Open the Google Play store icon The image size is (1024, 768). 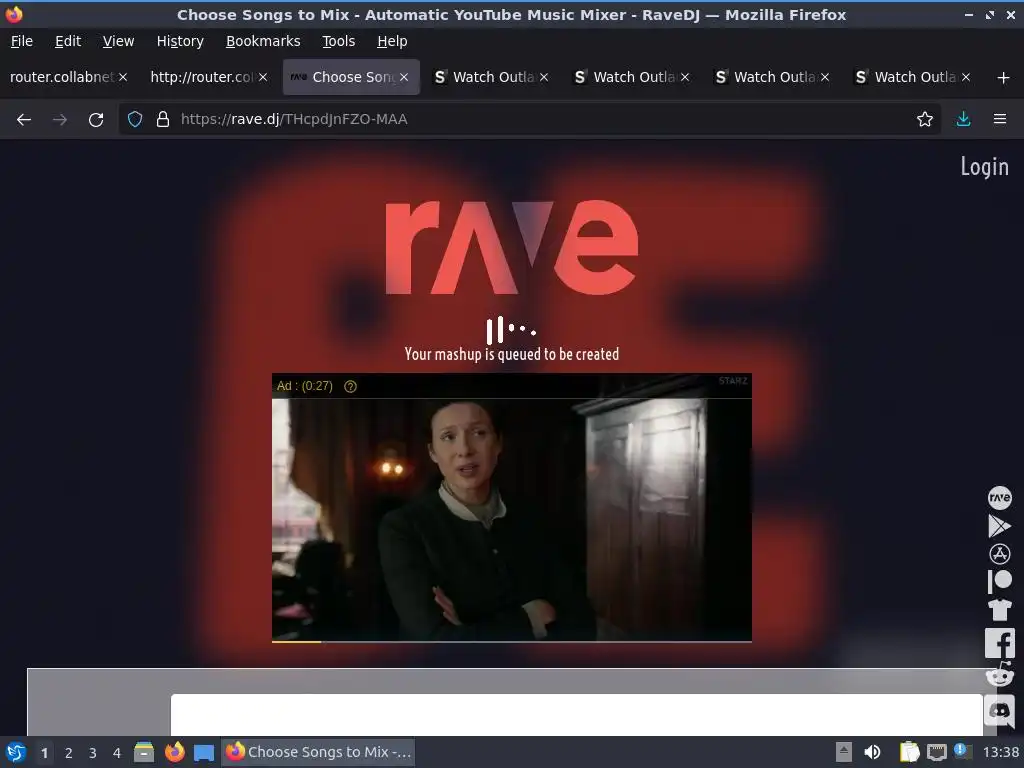click(999, 526)
